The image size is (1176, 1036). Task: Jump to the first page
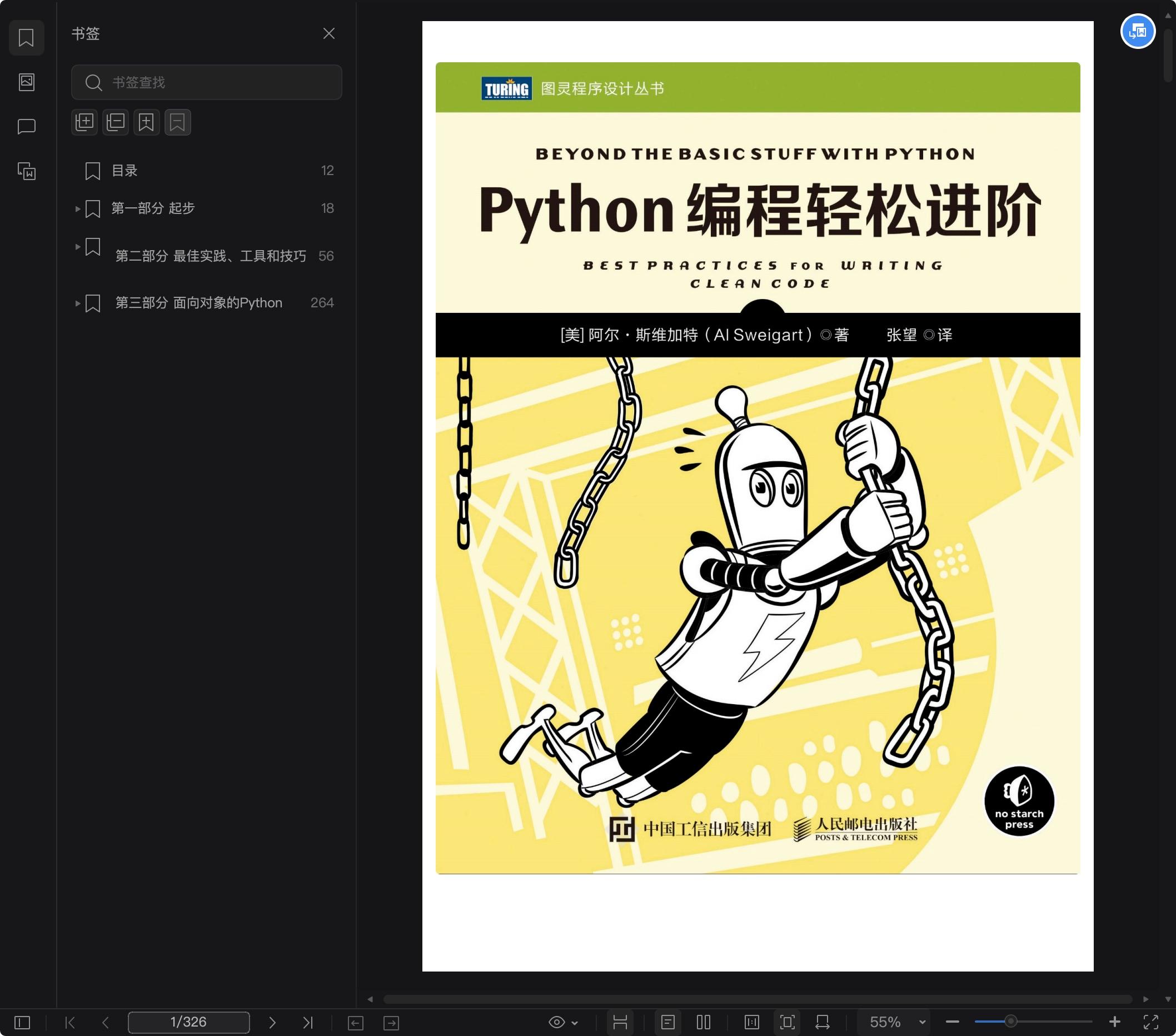click(x=70, y=1022)
